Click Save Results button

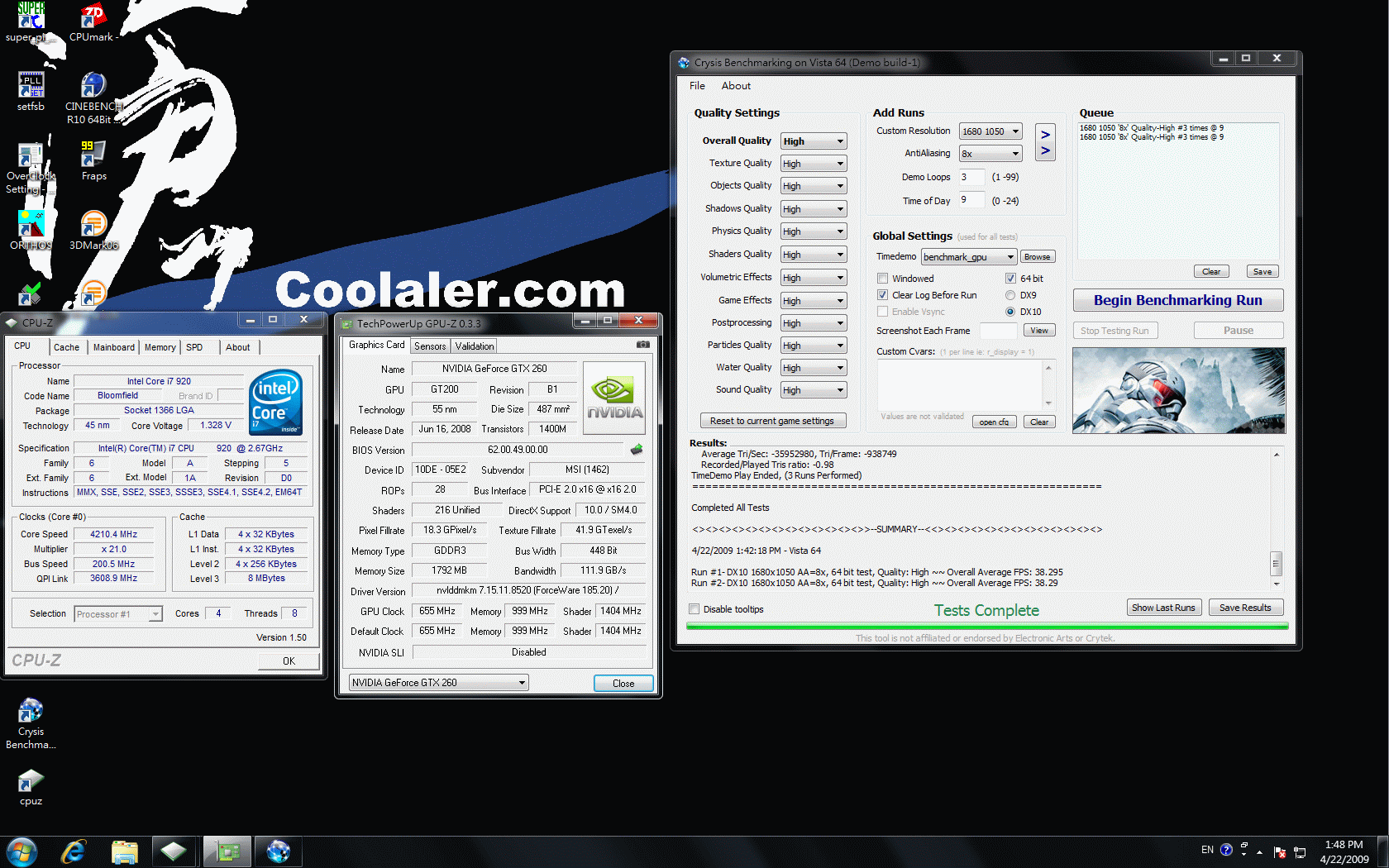[x=1245, y=608]
